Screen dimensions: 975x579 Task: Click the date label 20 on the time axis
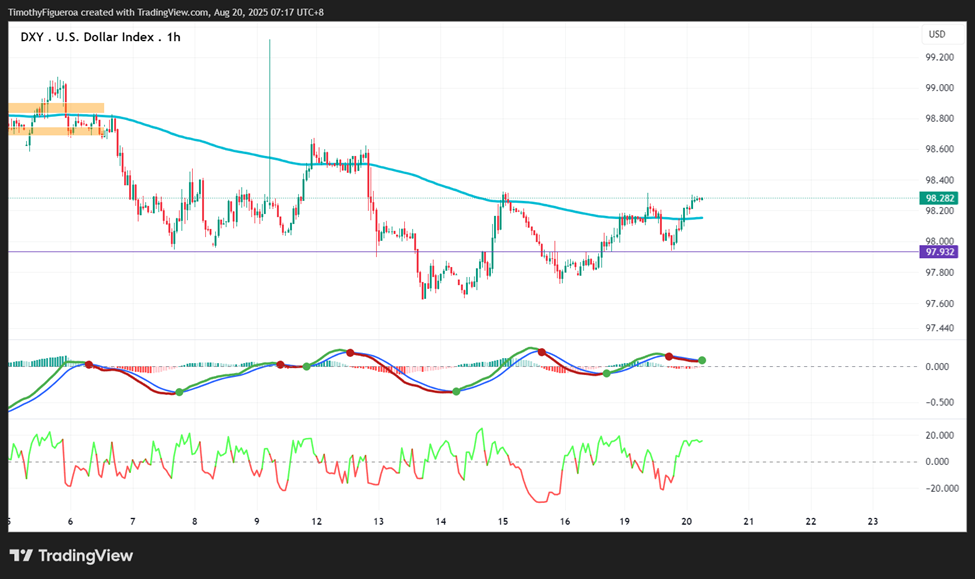click(686, 521)
